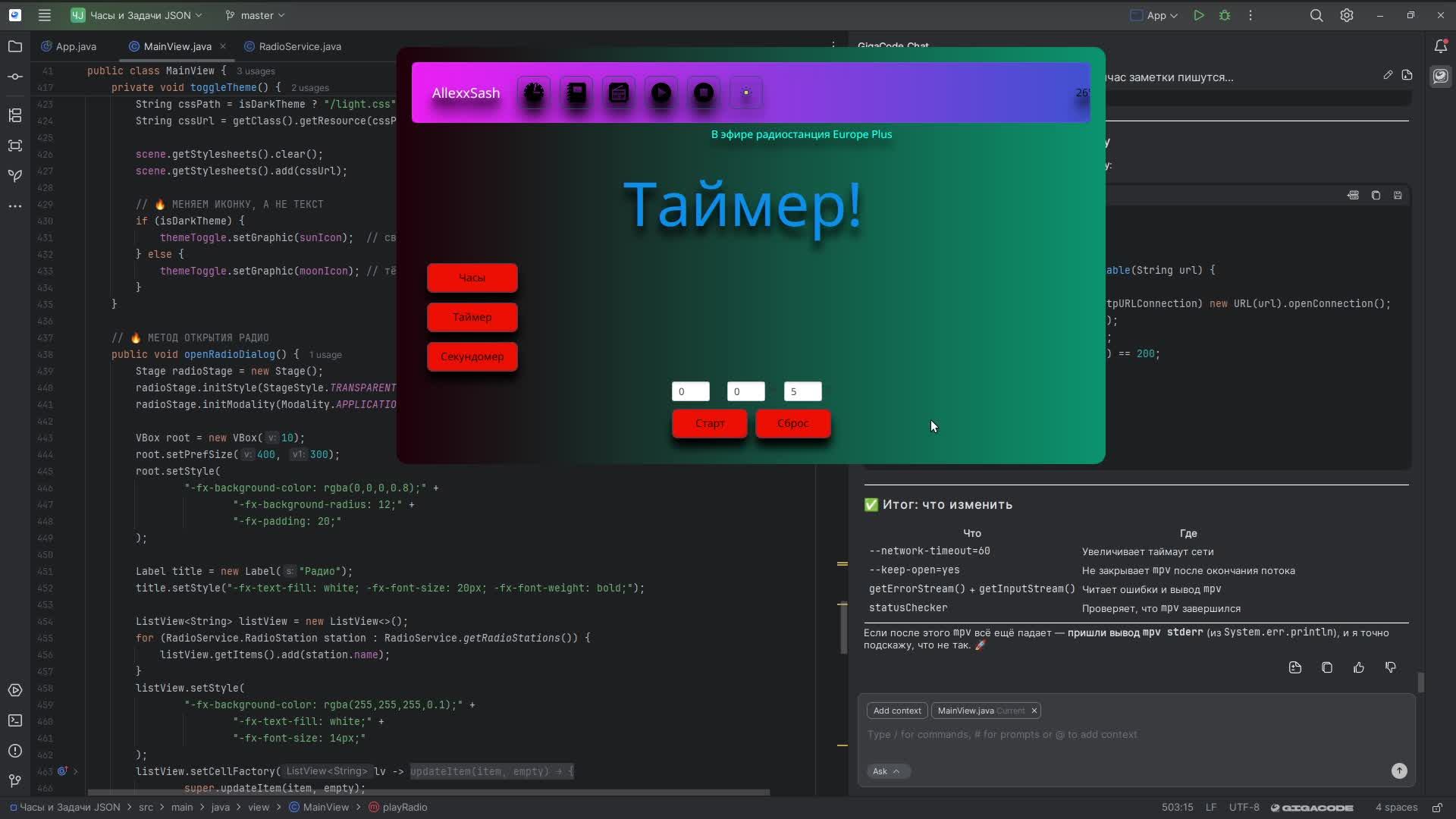Open the Terminal tool window

(x=15, y=720)
